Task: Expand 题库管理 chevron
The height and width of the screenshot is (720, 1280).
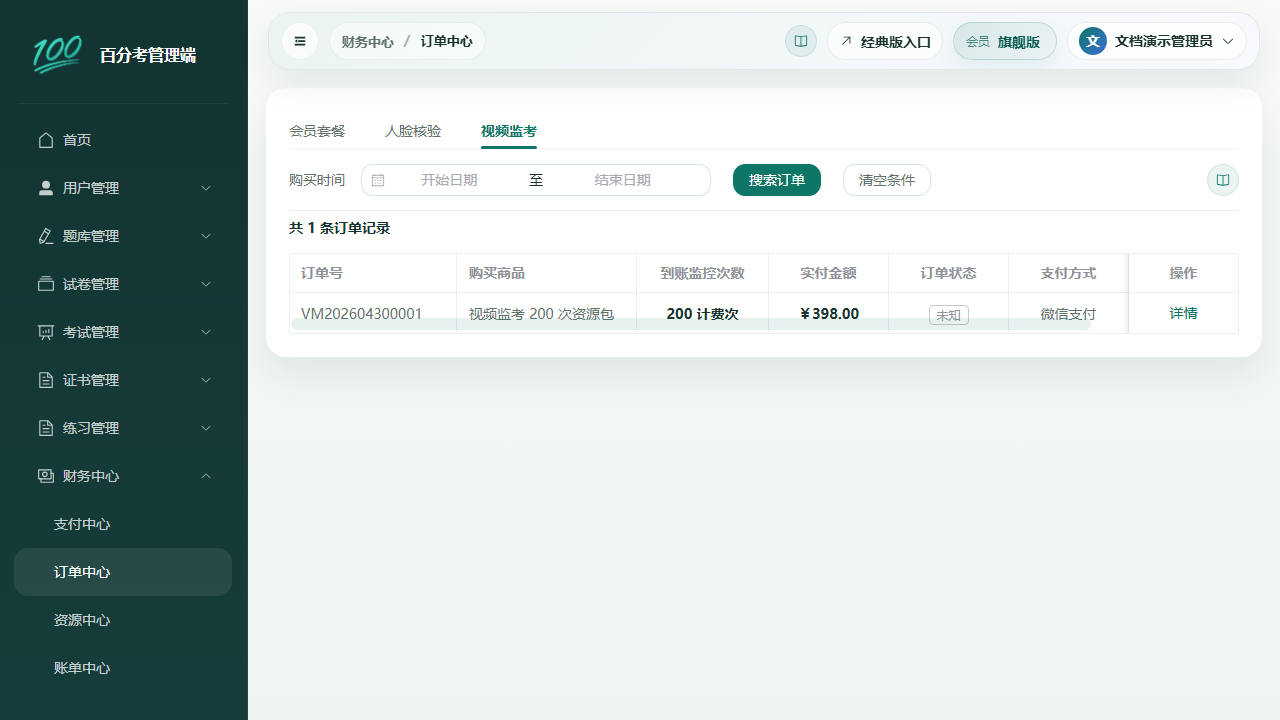Action: tap(206, 236)
